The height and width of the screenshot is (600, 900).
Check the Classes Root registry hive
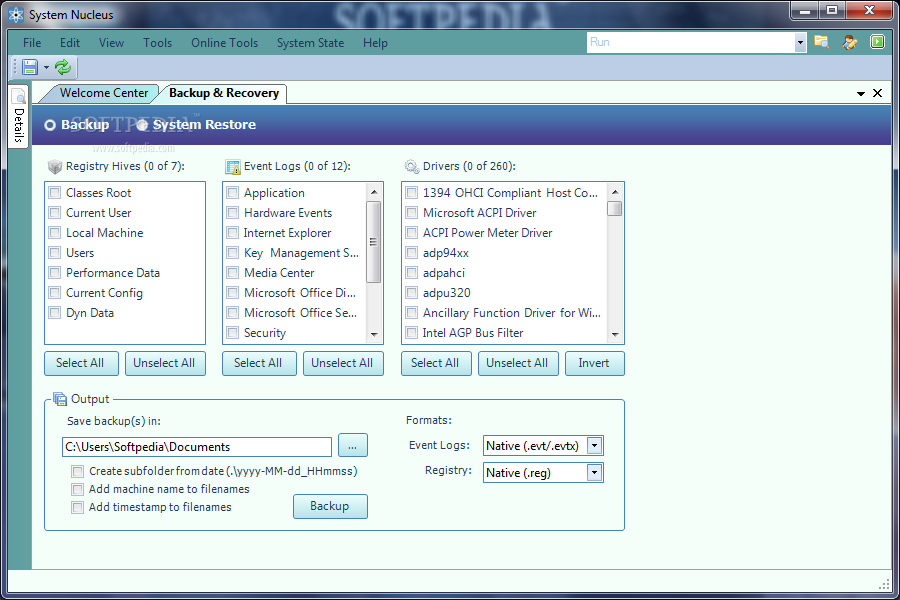(55, 192)
